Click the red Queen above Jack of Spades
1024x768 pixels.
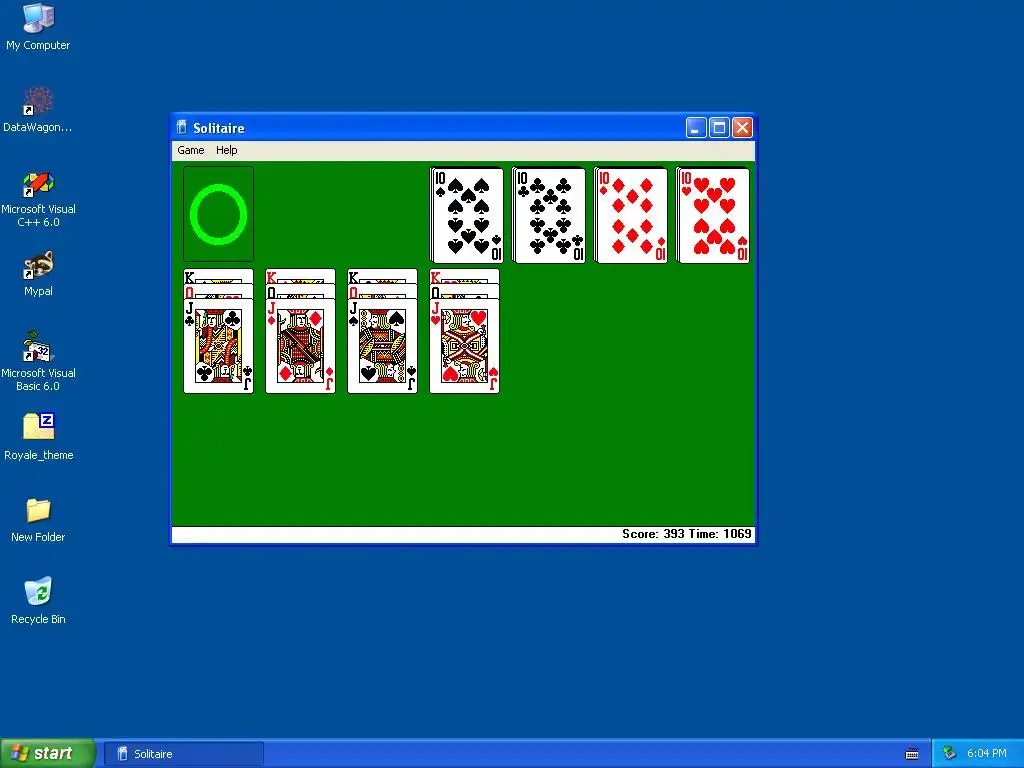point(382,291)
